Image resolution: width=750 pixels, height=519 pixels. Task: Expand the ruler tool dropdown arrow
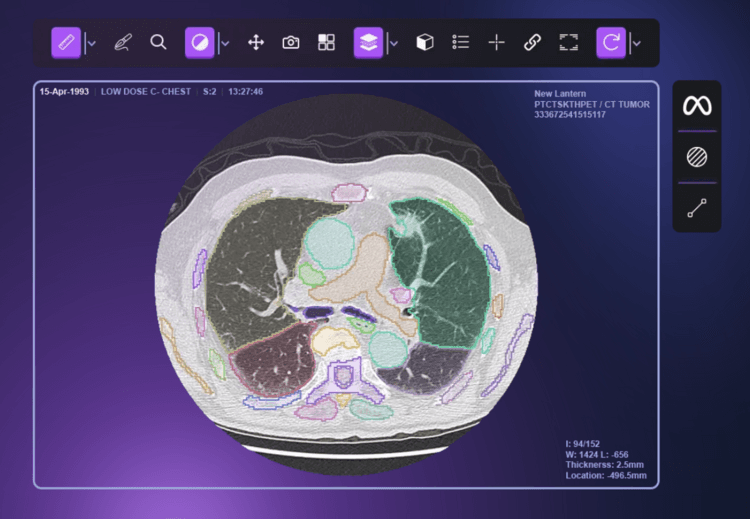tap(91, 44)
